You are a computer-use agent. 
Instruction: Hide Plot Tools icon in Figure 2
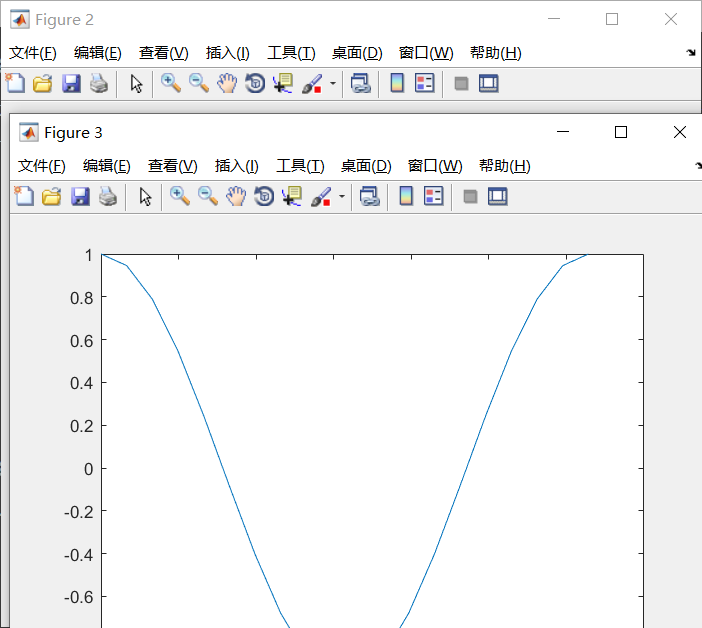tap(461, 84)
